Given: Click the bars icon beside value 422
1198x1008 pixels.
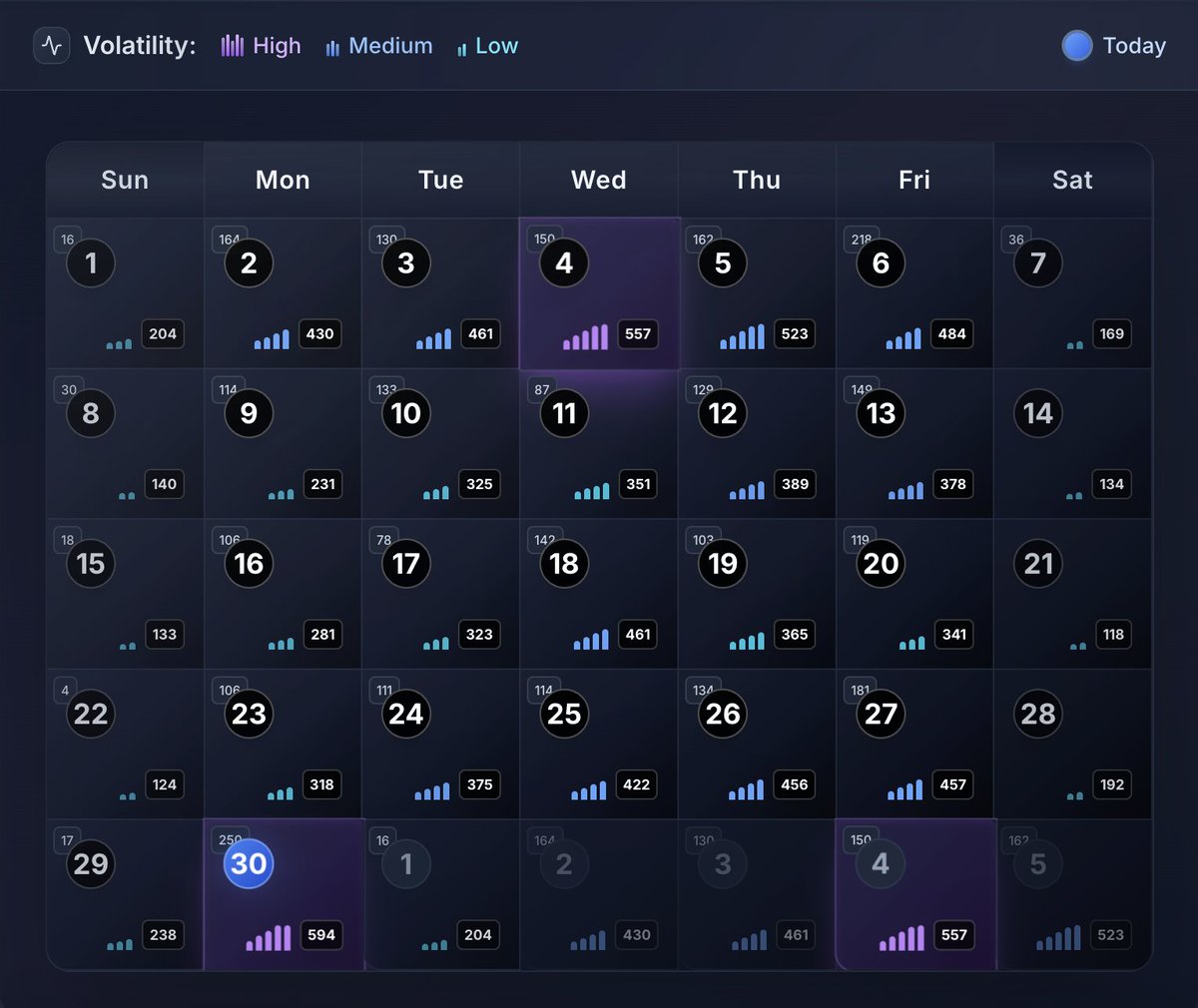Looking at the screenshot, I should 588,790.
